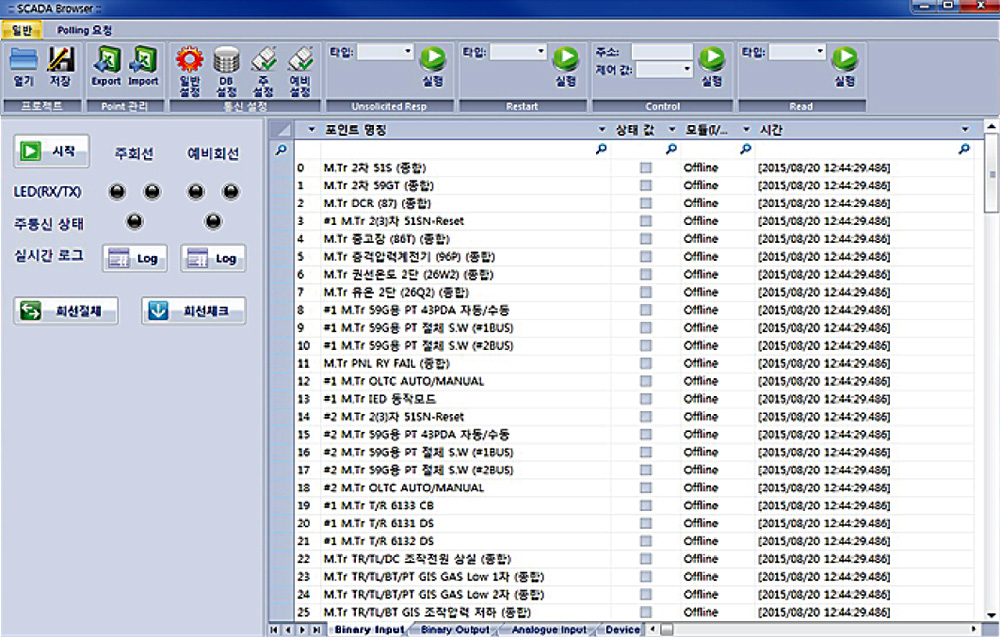Run the Unsolicited Resp 실행 button

433,67
